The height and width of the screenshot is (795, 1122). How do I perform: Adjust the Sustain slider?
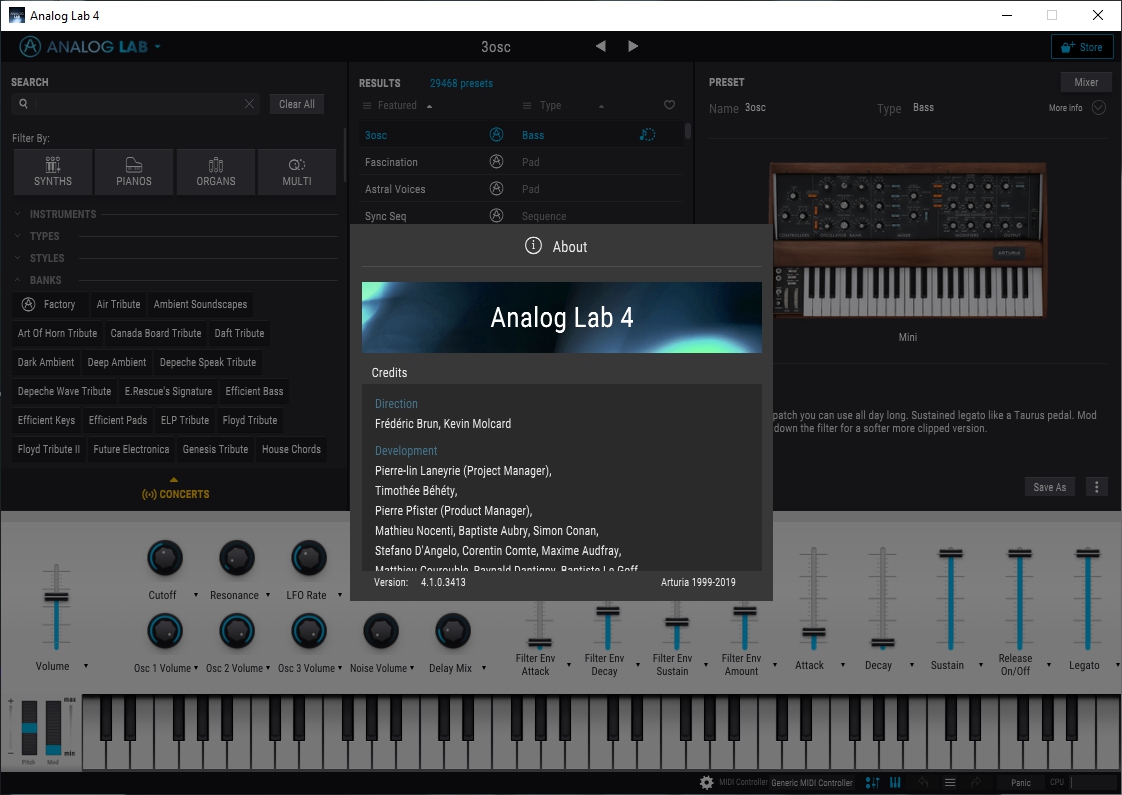point(950,553)
